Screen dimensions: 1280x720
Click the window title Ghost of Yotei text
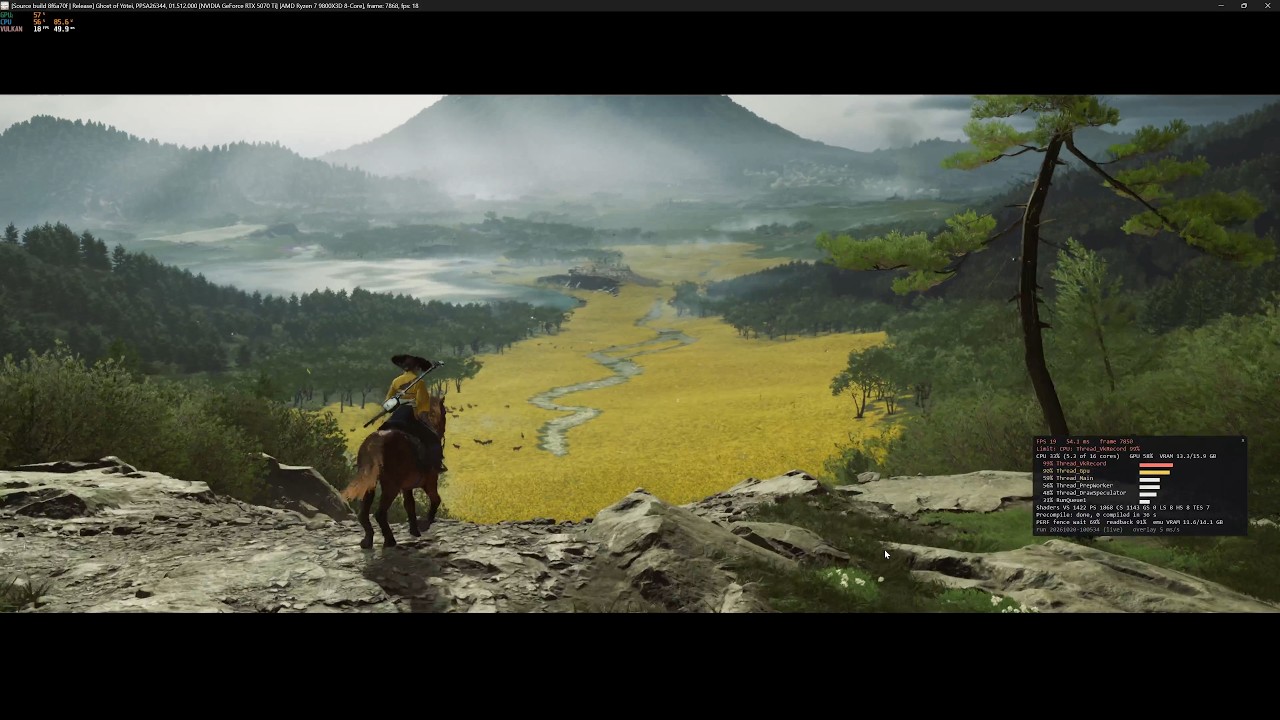[x=113, y=6]
